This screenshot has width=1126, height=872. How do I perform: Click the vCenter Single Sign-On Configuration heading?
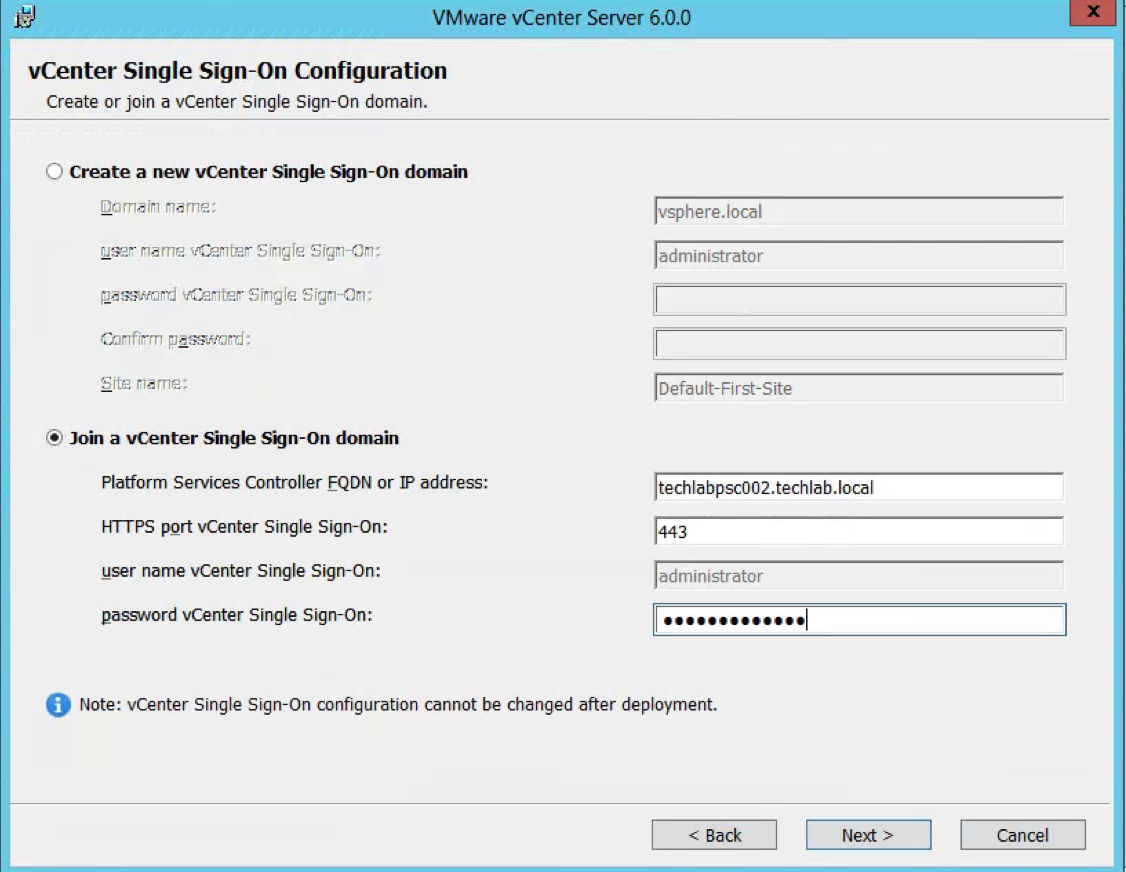coord(238,70)
